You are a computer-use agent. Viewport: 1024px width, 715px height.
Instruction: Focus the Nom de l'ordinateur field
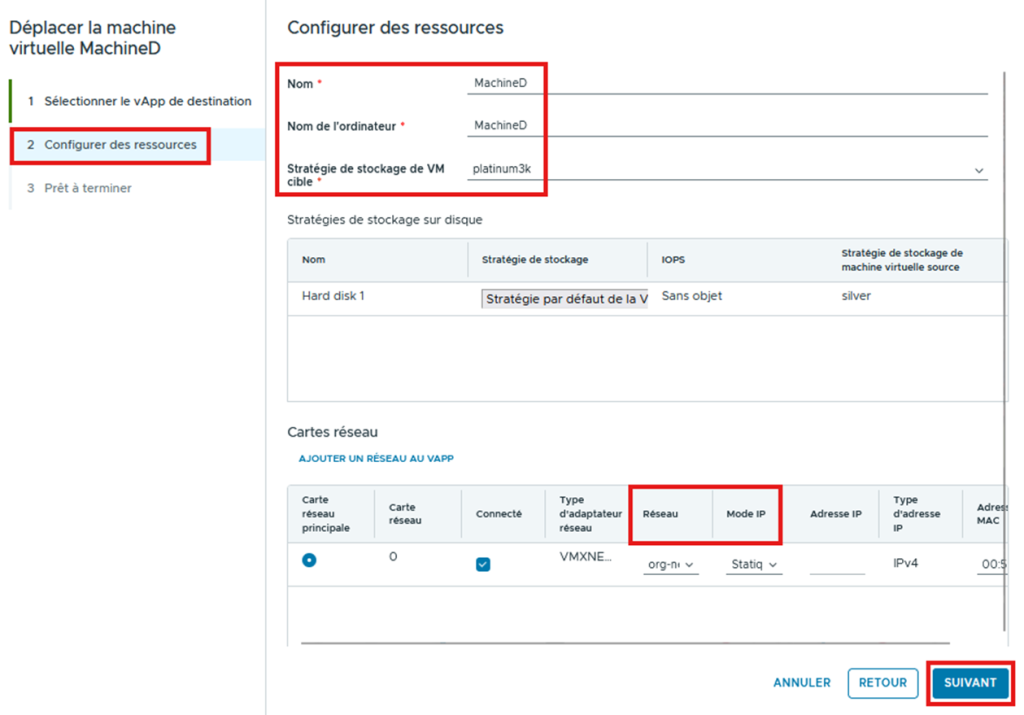tap(727, 126)
